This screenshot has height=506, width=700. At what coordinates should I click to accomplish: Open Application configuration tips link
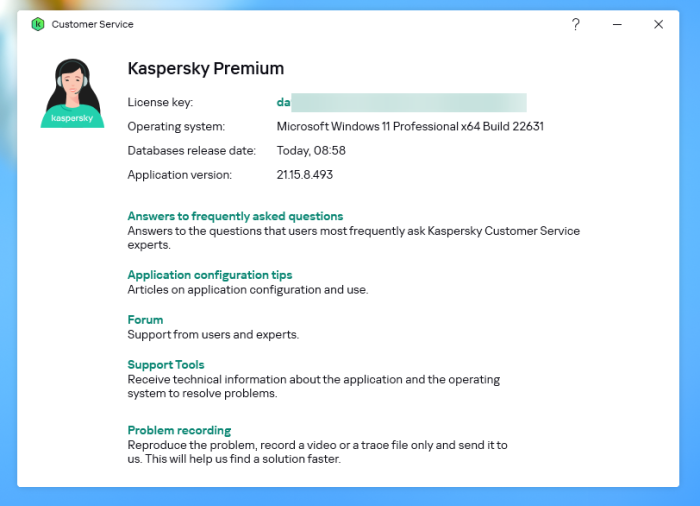pyautogui.click(x=209, y=275)
